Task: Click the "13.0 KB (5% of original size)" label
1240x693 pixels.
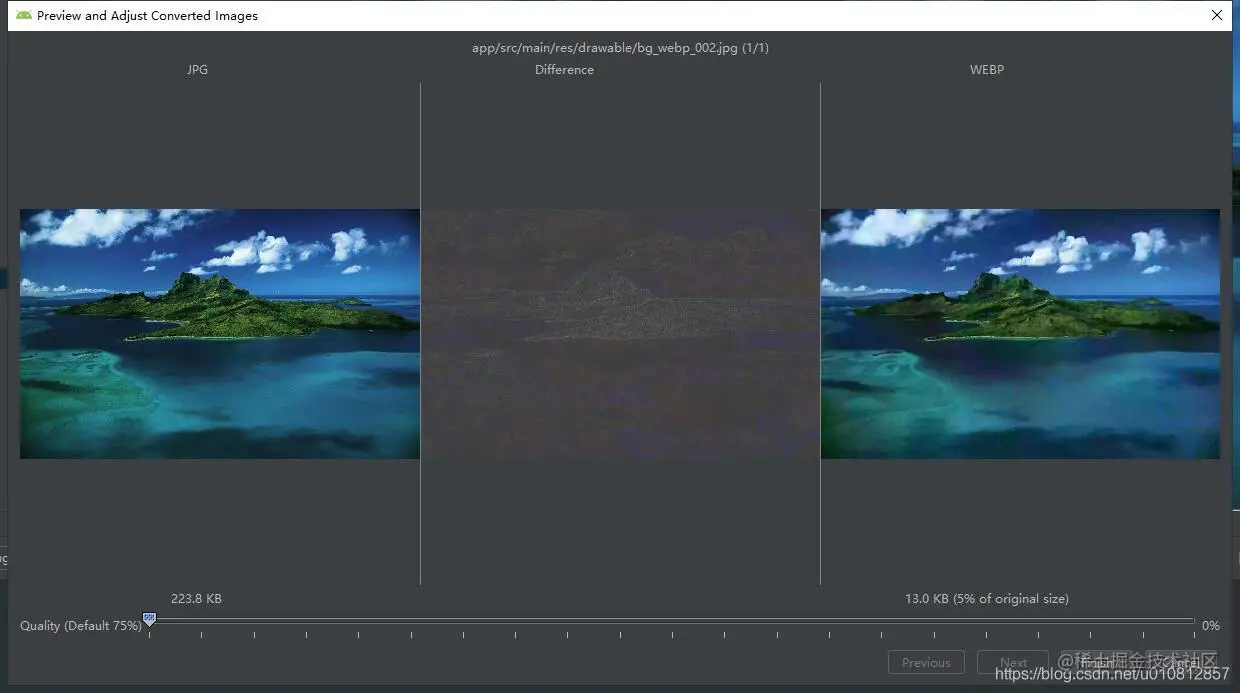Action: 987,599
